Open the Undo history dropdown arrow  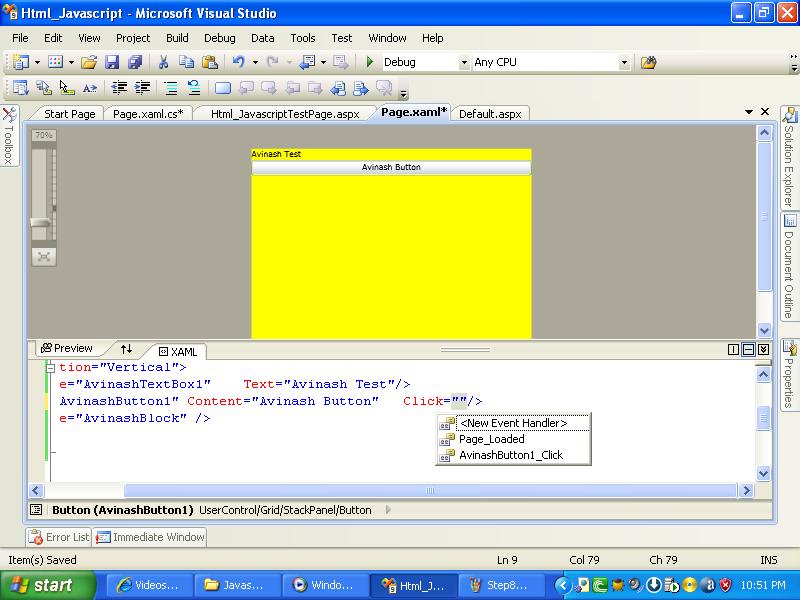click(255, 62)
